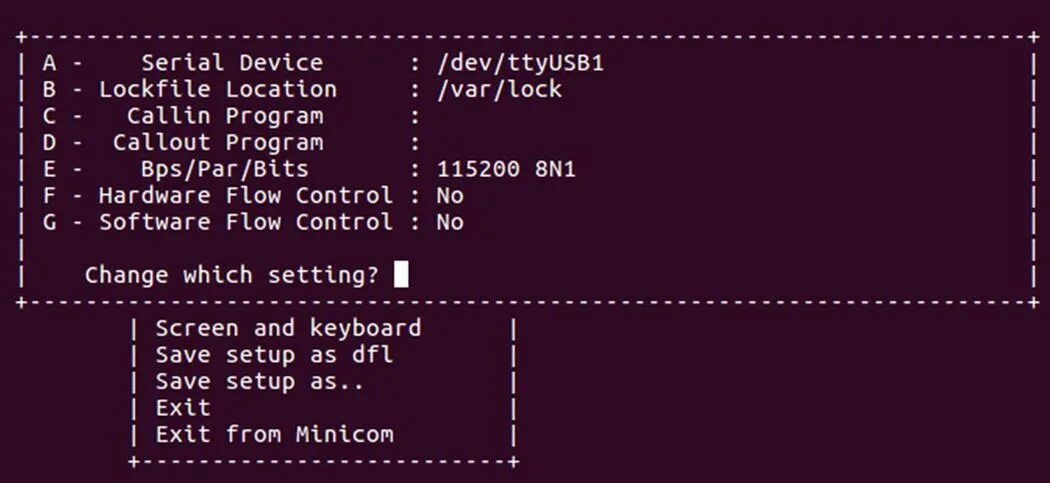Toggle the Hardware Flow Control No value
Image resolution: width=1050 pixels, height=483 pixels.
pyautogui.click(x=450, y=195)
